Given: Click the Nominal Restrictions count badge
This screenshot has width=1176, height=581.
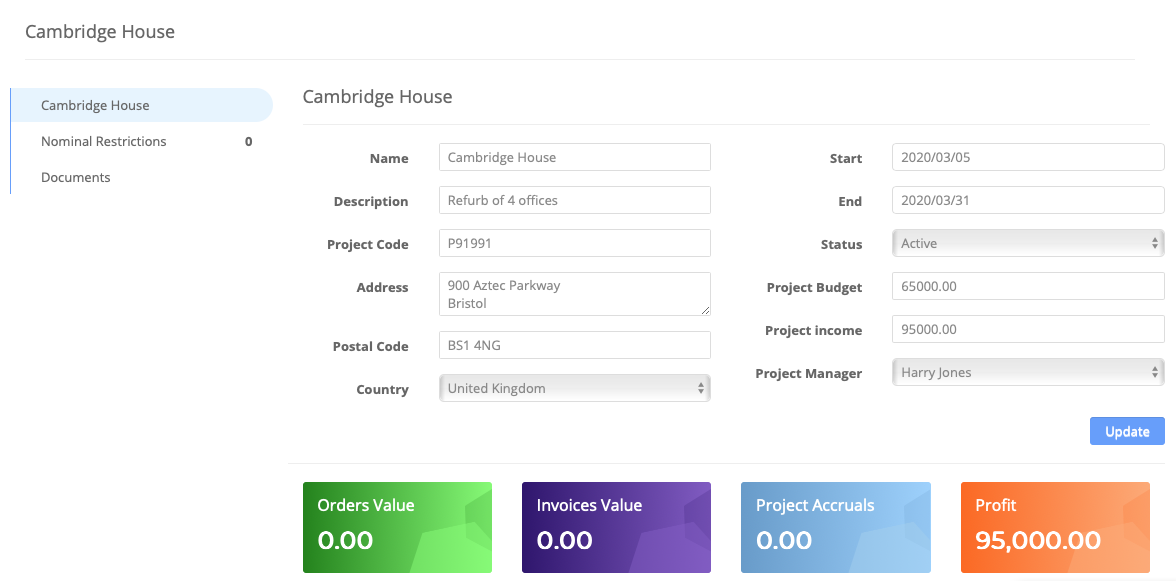Looking at the screenshot, I should click(249, 141).
